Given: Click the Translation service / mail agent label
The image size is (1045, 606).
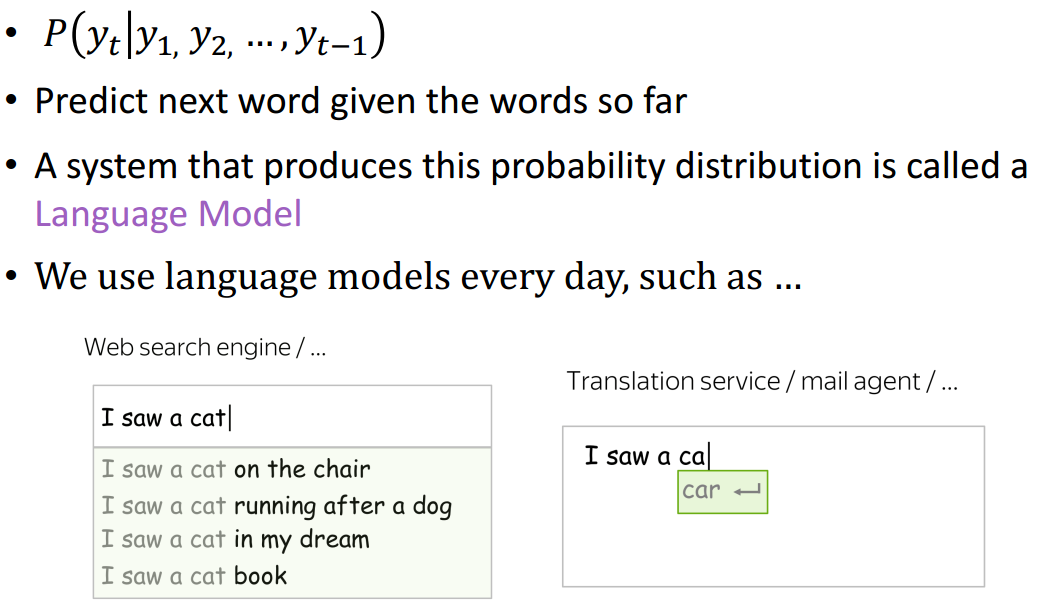Looking at the screenshot, I should (x=762, y=381).
